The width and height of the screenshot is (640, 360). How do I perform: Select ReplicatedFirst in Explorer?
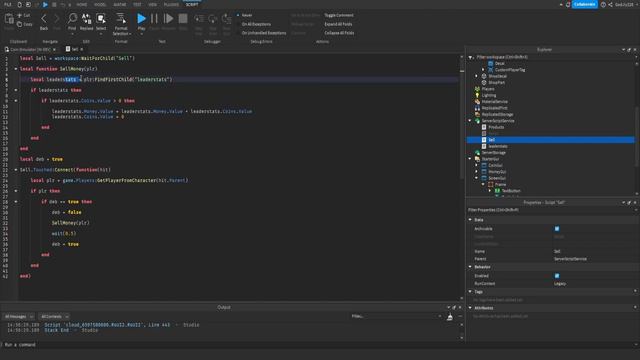(x=494, y=108)
